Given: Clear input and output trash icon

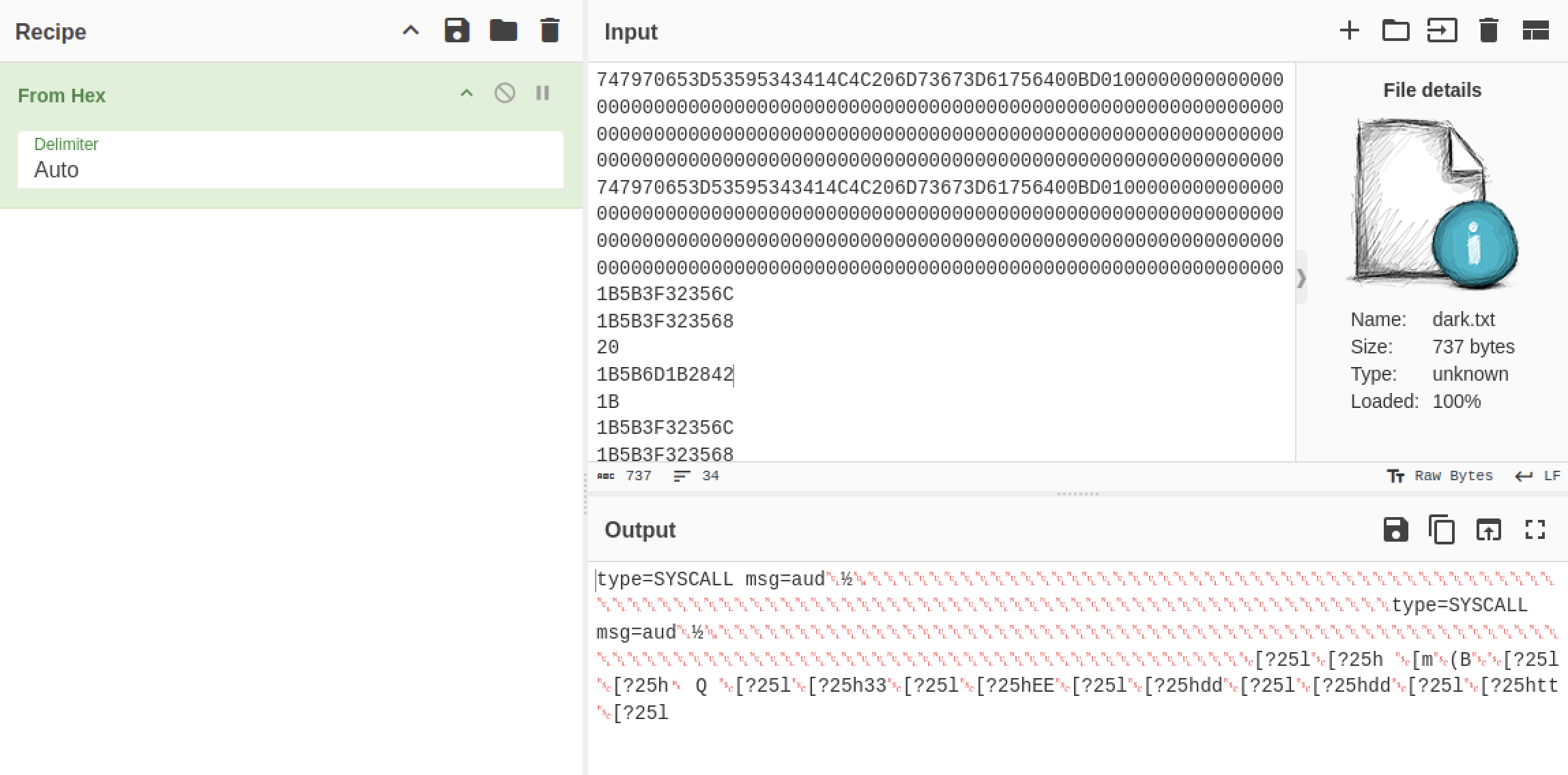Looking at the screenshot, I should [x=1488, y=31].
